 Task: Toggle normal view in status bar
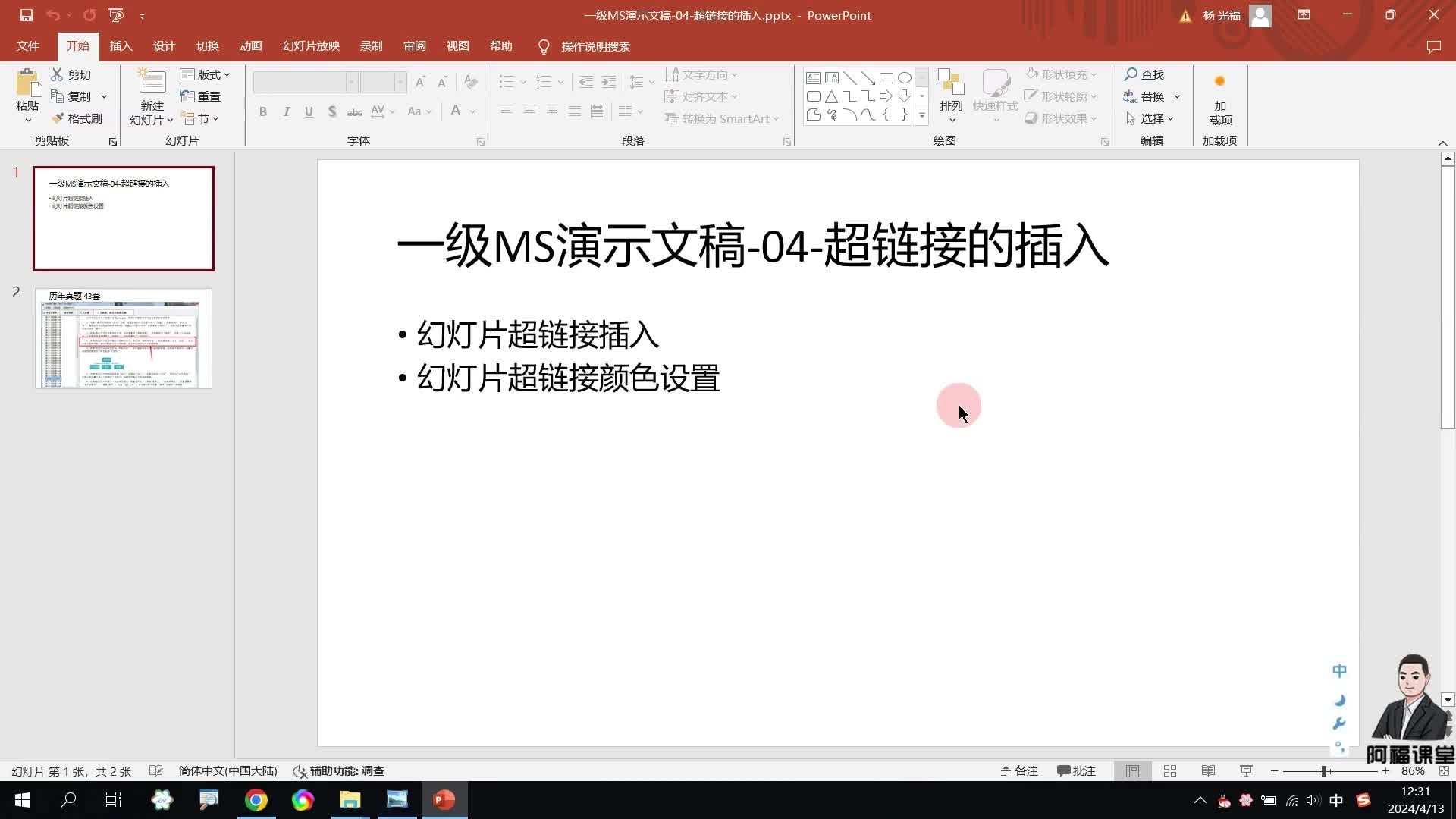coord(1132,770)
